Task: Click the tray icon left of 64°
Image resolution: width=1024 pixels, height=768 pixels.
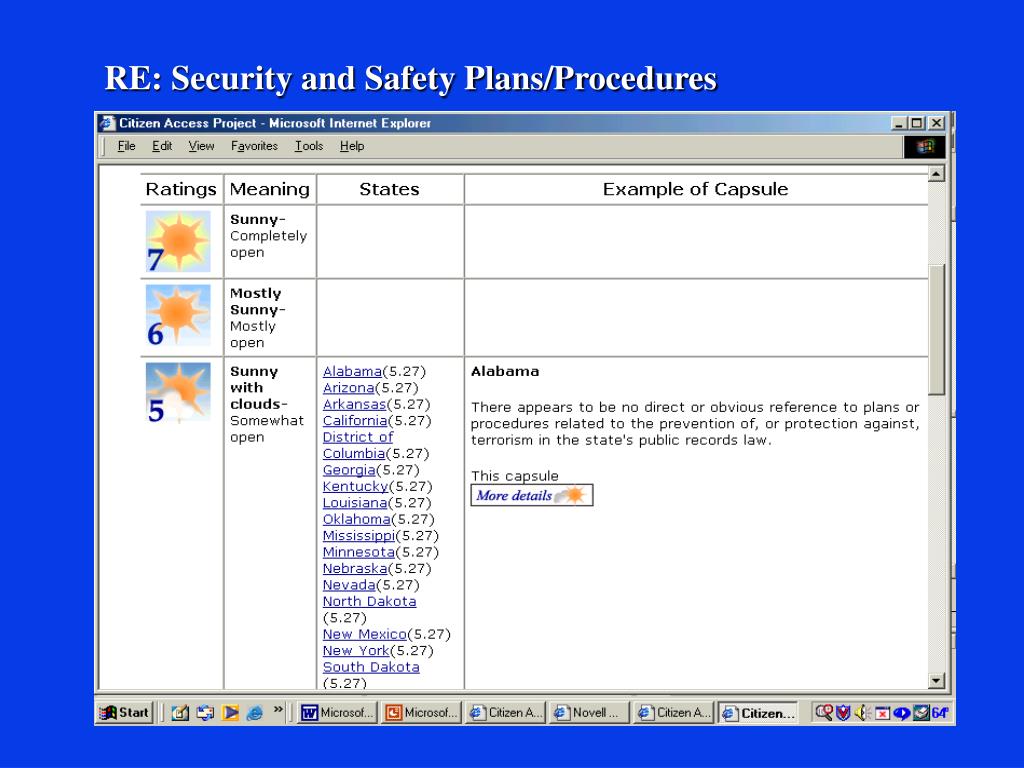Action: pyautogui.click(x=921, y=712)
